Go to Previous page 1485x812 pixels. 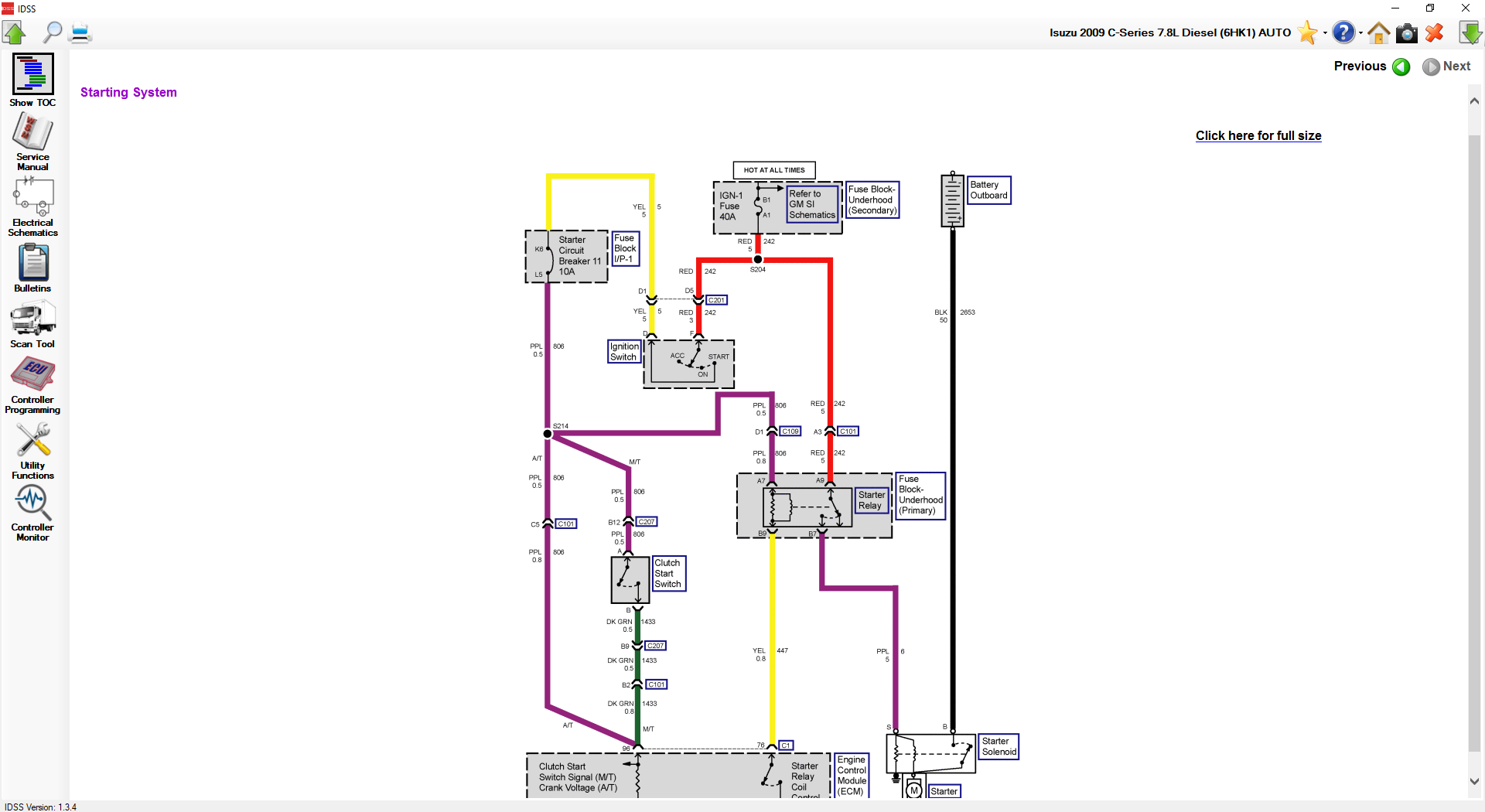click(x=1372, y=67)
